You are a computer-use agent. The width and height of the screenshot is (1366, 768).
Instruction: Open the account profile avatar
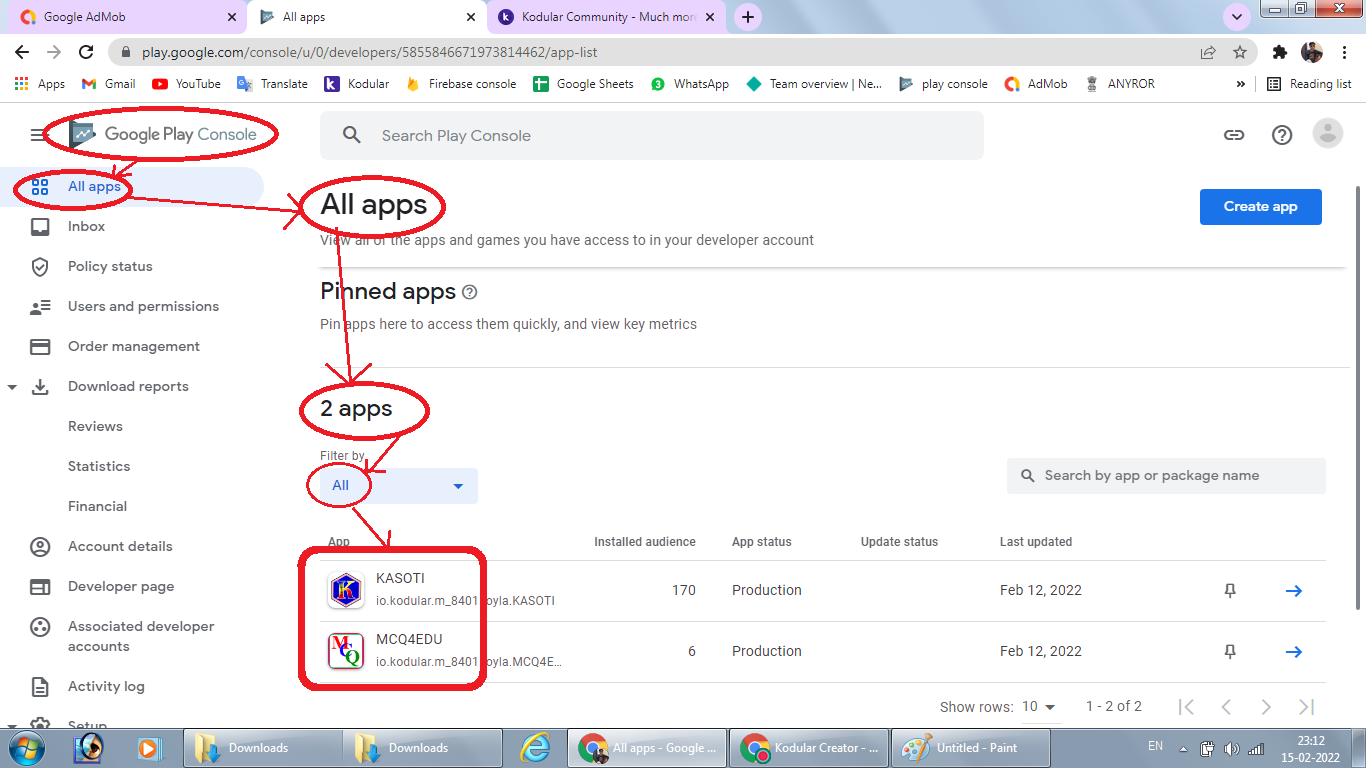1328,134
